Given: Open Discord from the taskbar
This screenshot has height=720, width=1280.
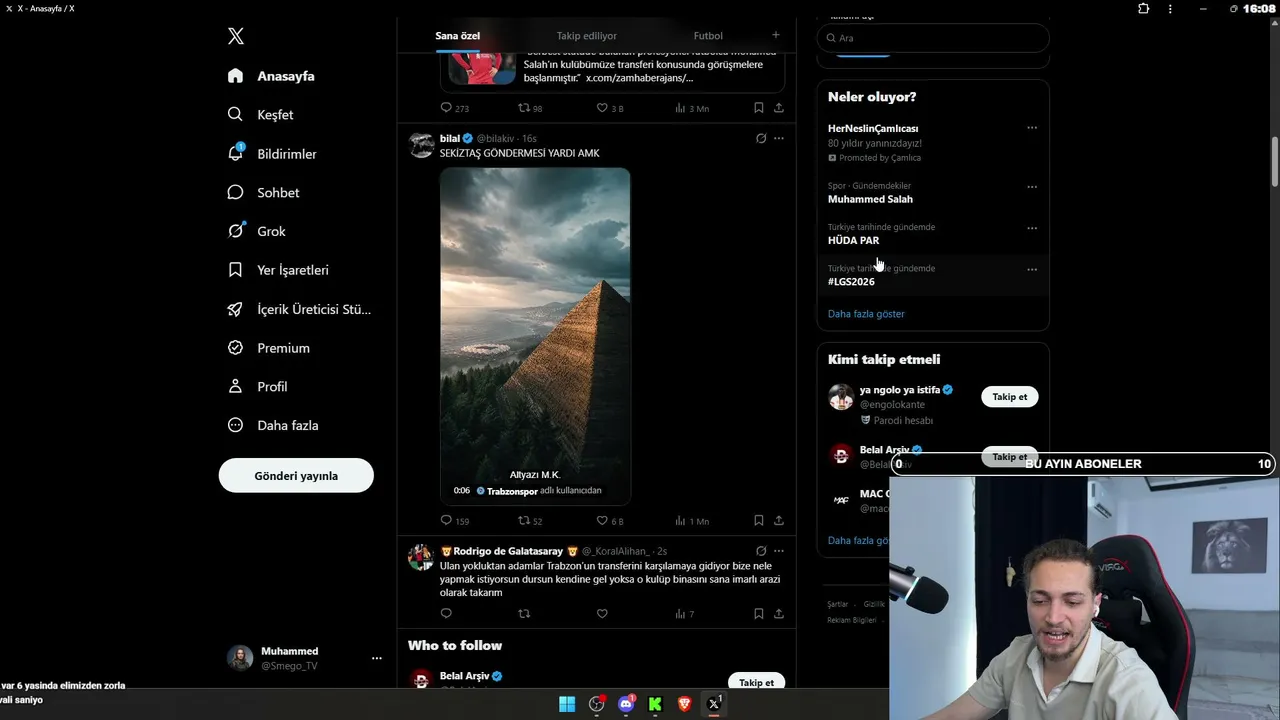Looking at the screenshot, I should point(626,704).
